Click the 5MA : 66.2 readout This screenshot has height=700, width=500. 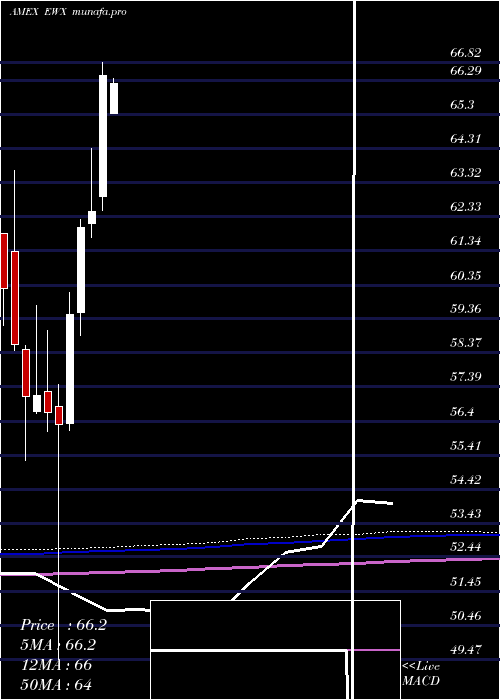click(58, 645)
